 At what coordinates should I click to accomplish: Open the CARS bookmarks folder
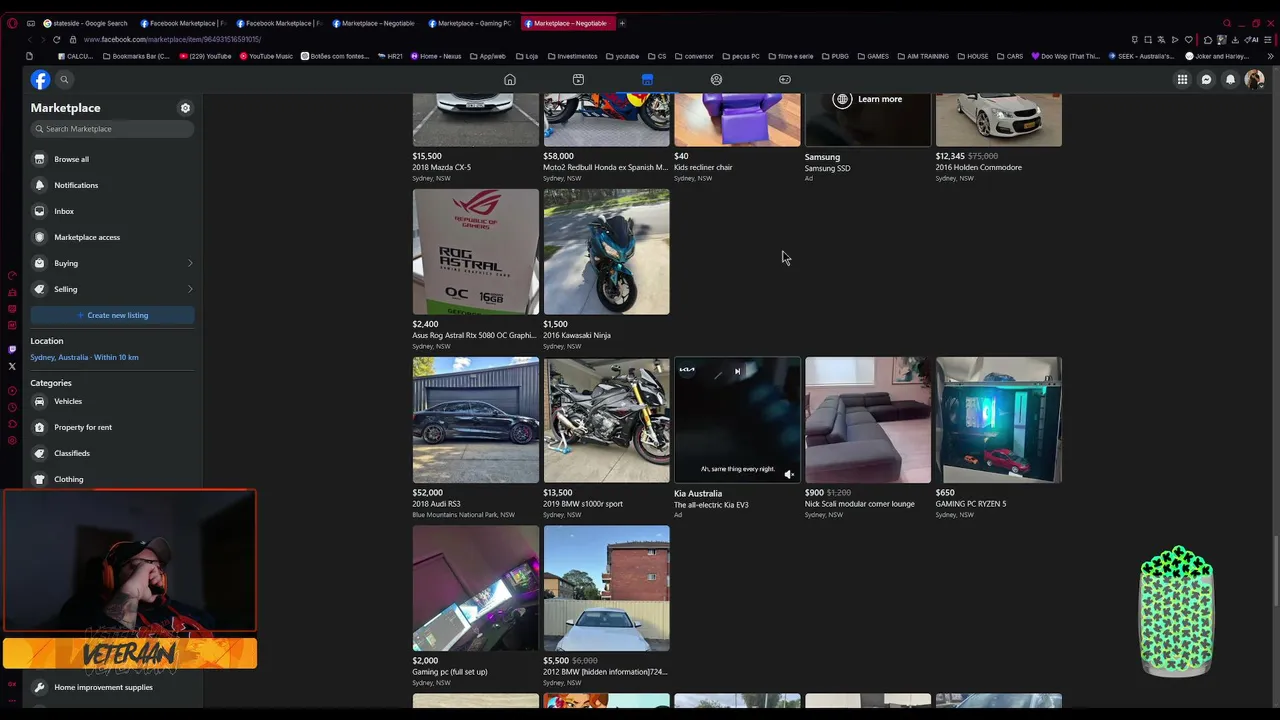pos(1010,56)
